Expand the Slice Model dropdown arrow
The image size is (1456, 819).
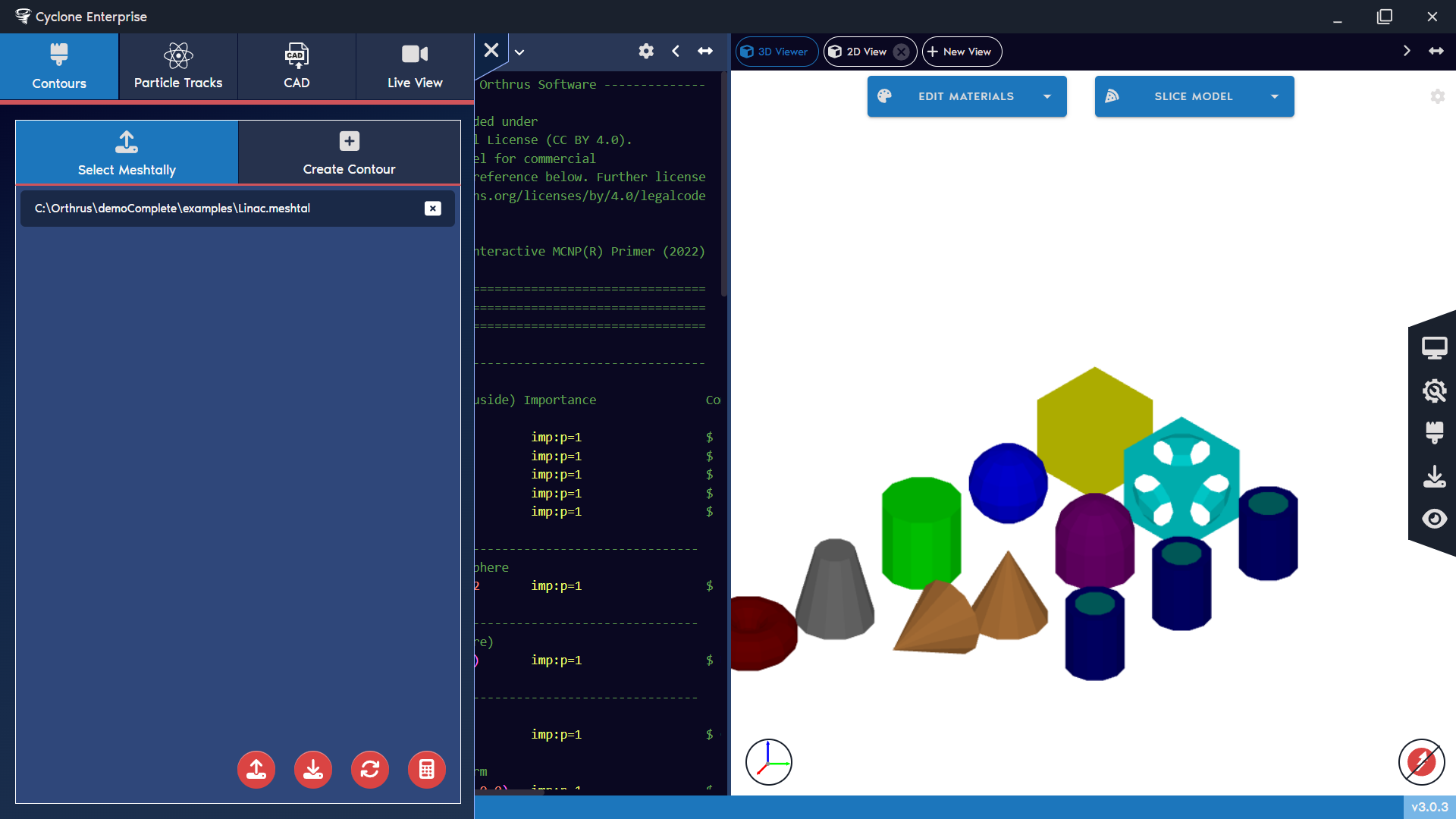click(x=1273, y=96)
